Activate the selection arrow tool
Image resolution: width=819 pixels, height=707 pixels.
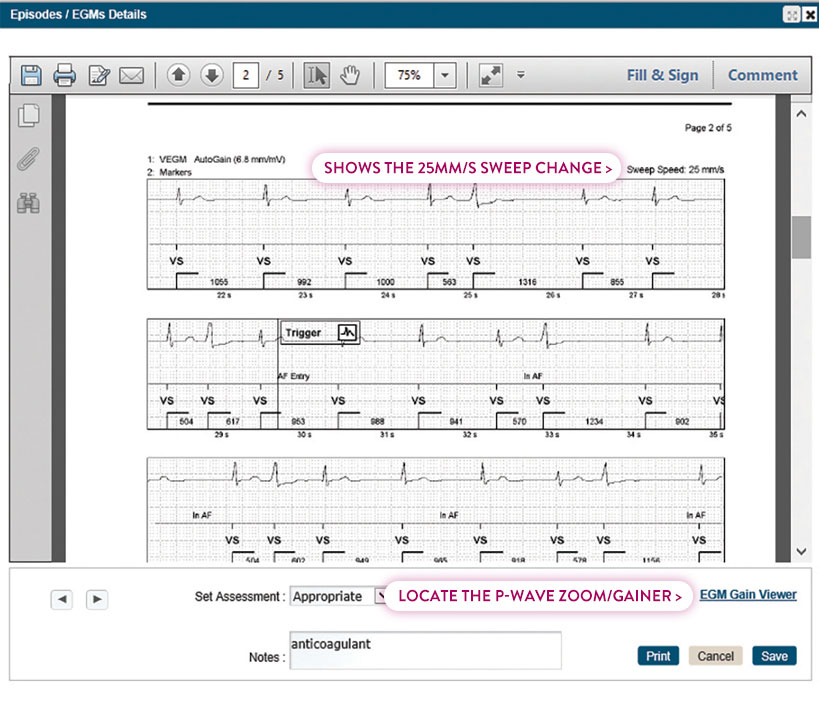pyautogui.click(x=315, y=75)
